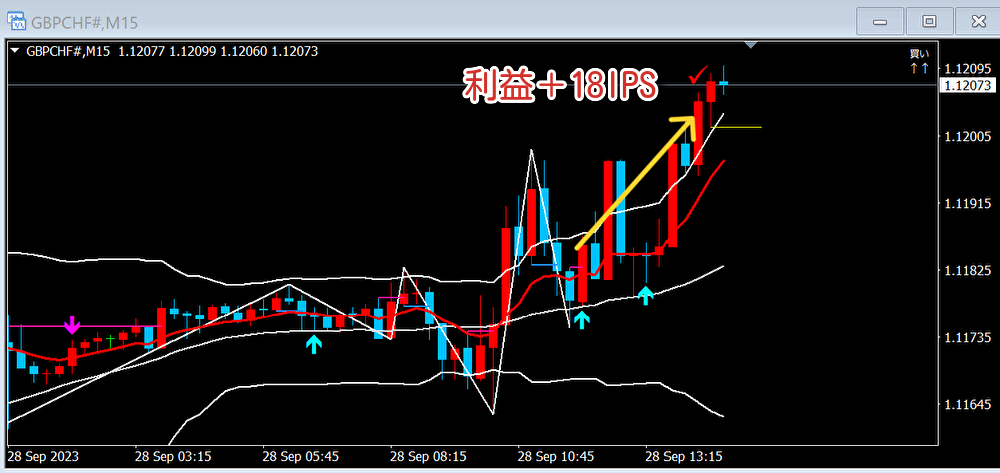Image resolution: width=1000 pixels, height=473 pixels.
Task: Select the small green cross candle marker
Action: coord(110,340)
